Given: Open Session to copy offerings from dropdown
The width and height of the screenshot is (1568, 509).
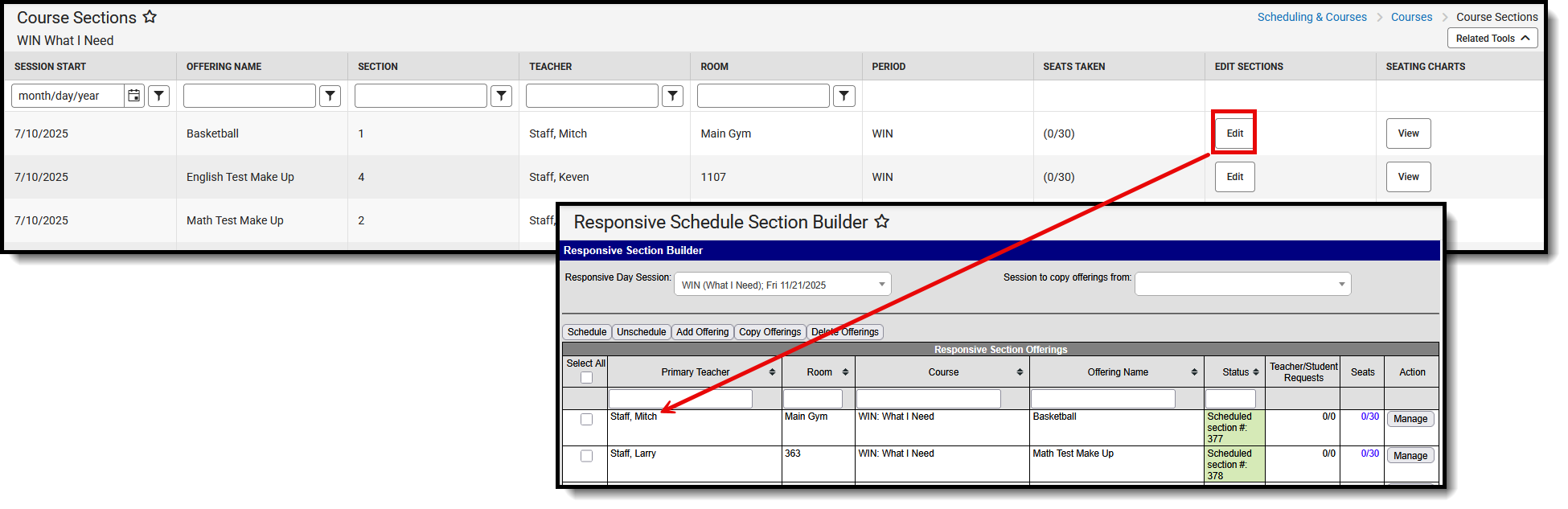Looking at the screenshot, I should [x=1242, y=284].
